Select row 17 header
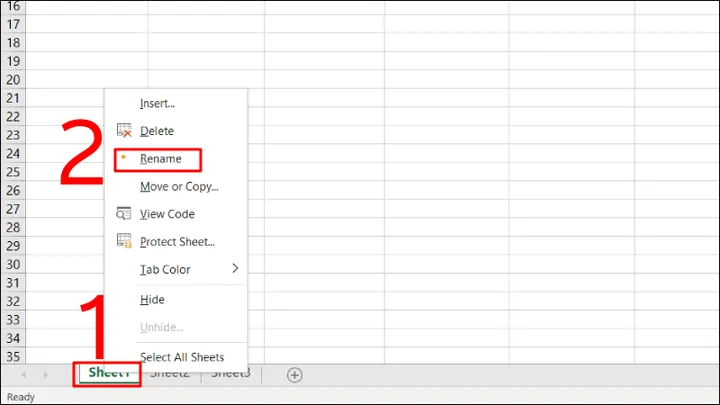Viewport: 720px width, 405px height. coord(13,24)
